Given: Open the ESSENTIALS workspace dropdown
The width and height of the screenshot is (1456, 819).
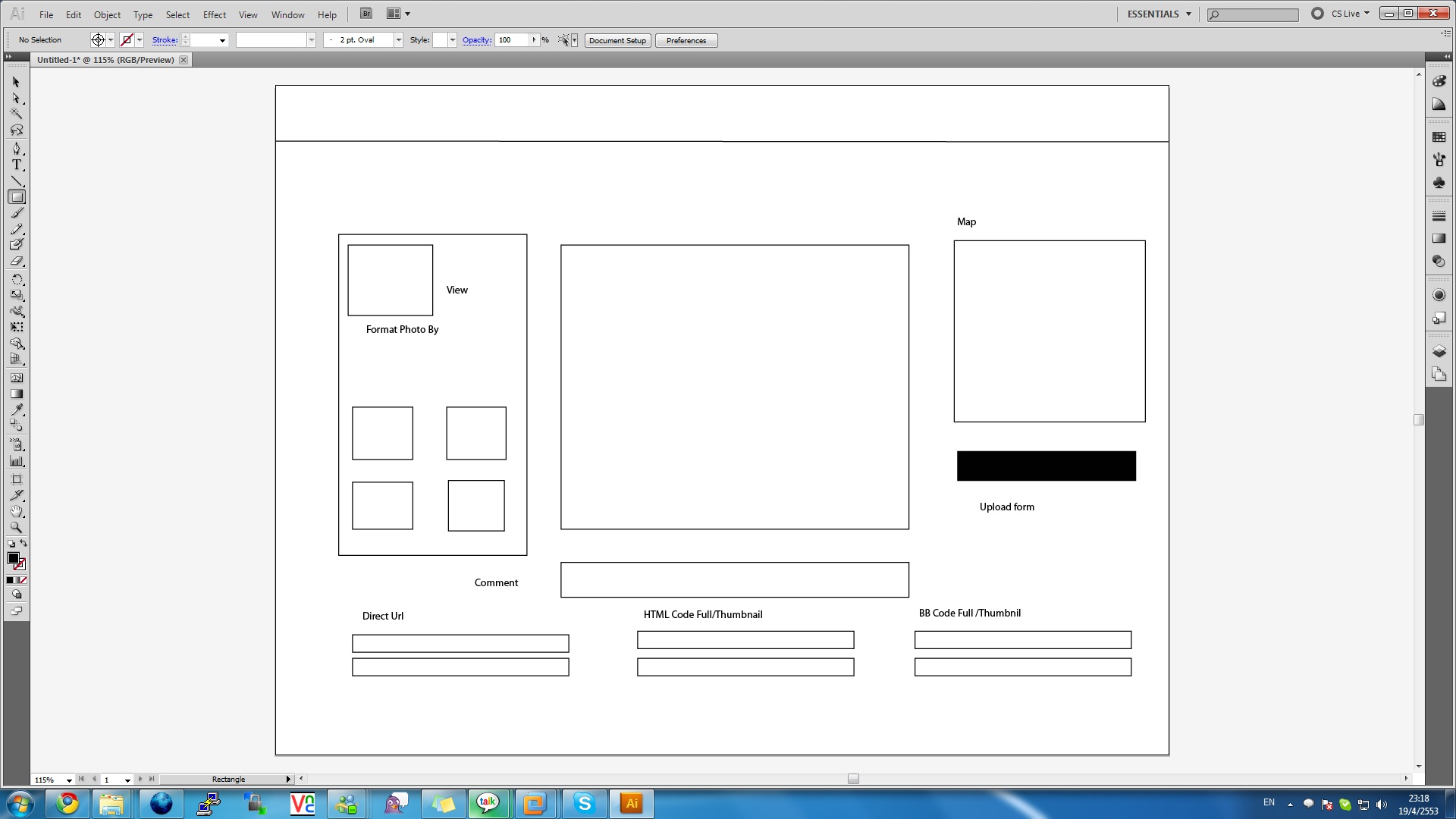Looking at the screenshot, I should [x=1188, y=14].
